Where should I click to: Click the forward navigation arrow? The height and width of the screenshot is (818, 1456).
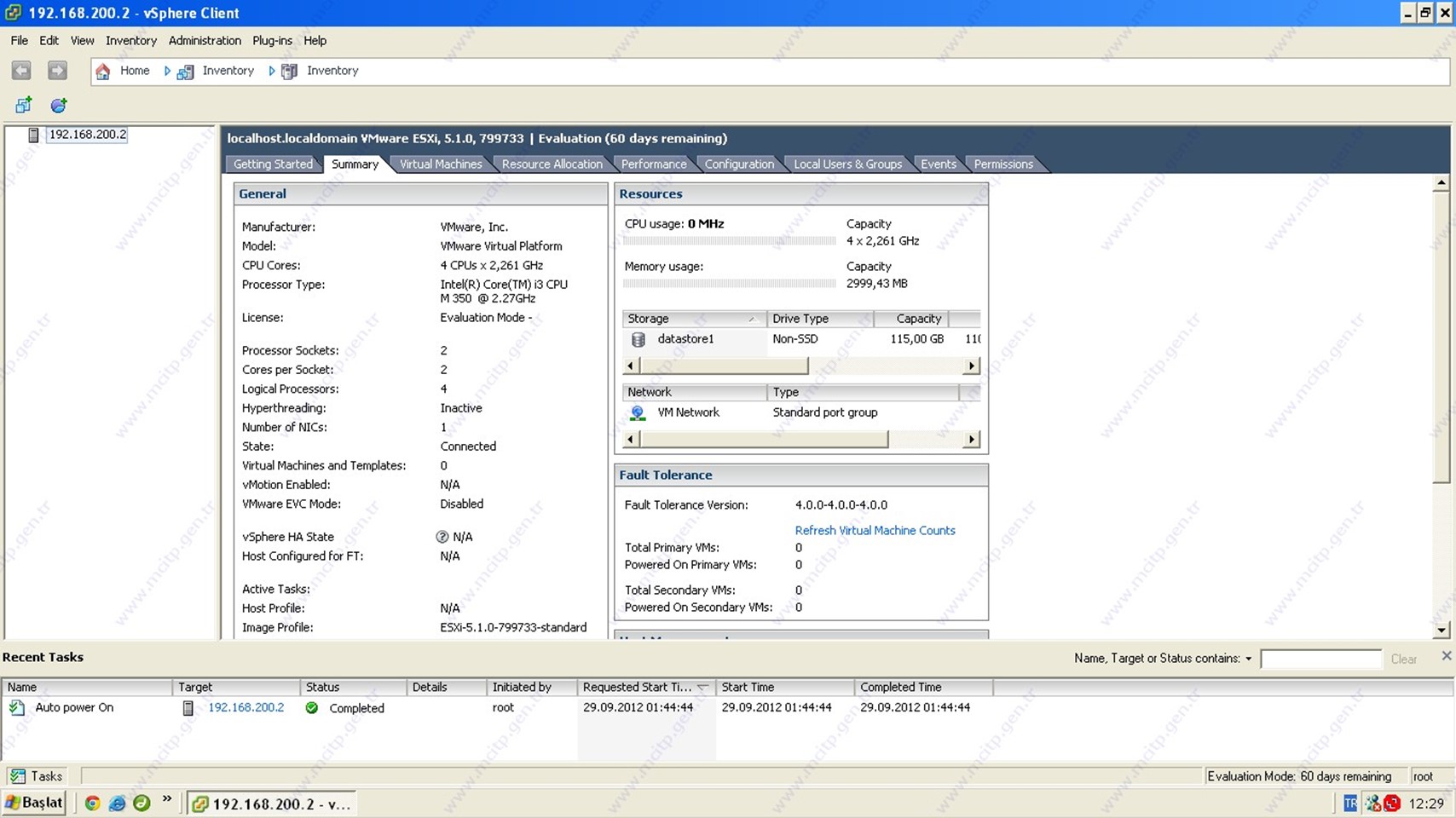(x=57, y=71)
